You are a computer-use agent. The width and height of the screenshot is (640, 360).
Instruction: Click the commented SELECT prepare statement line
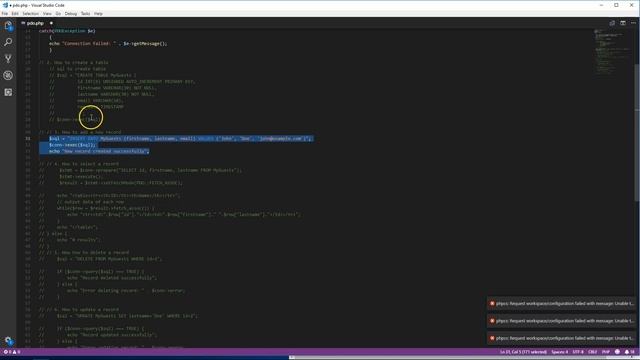[140, 170]
